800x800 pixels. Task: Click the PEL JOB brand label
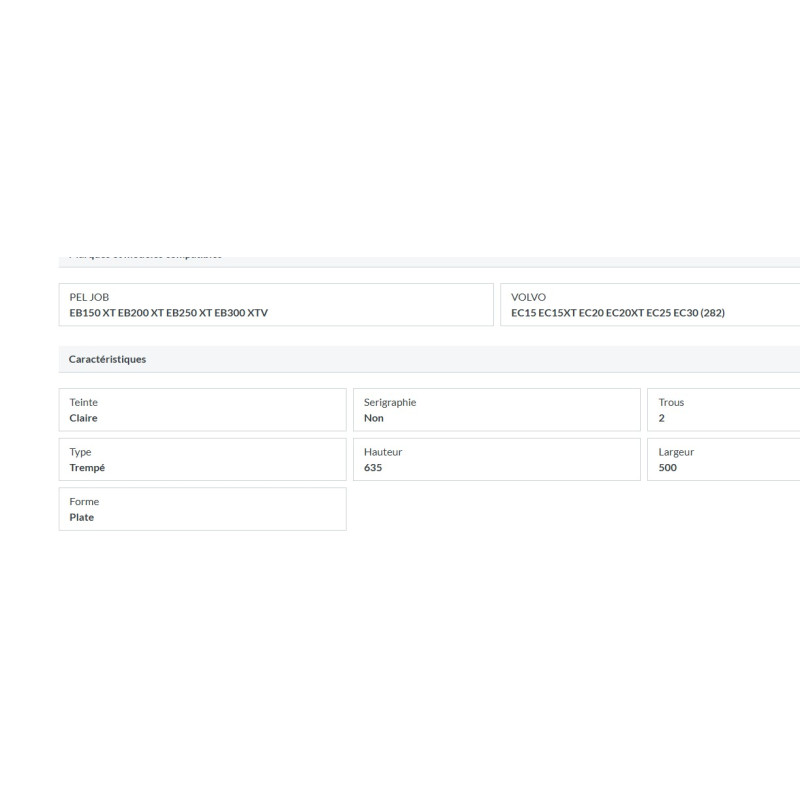coord(89,297)
